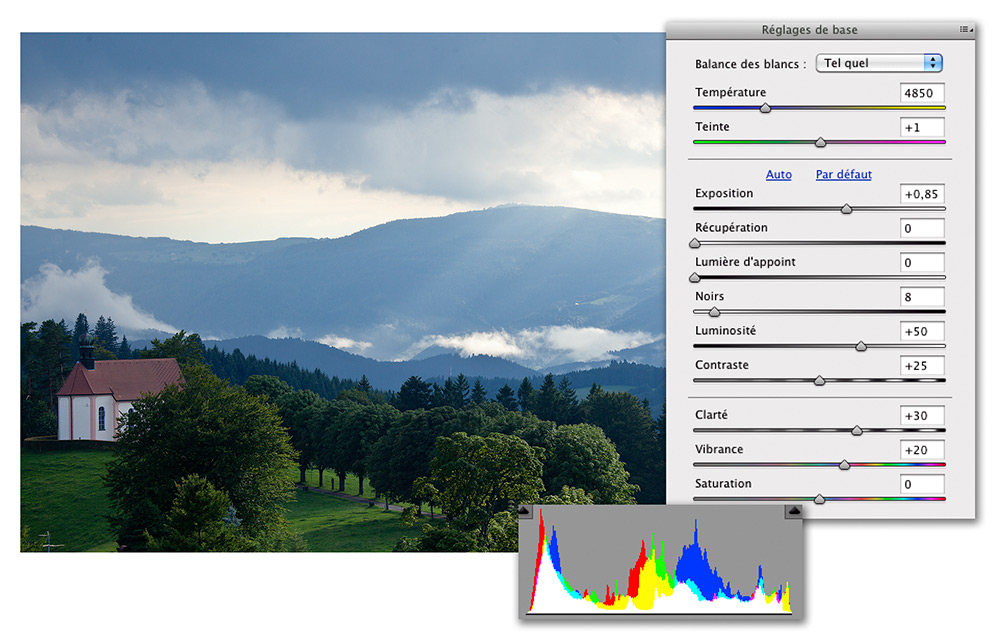Viewport: 1000px width, 642px height.
Task: Click the "Clarté" label
Action: pos(711,415)
